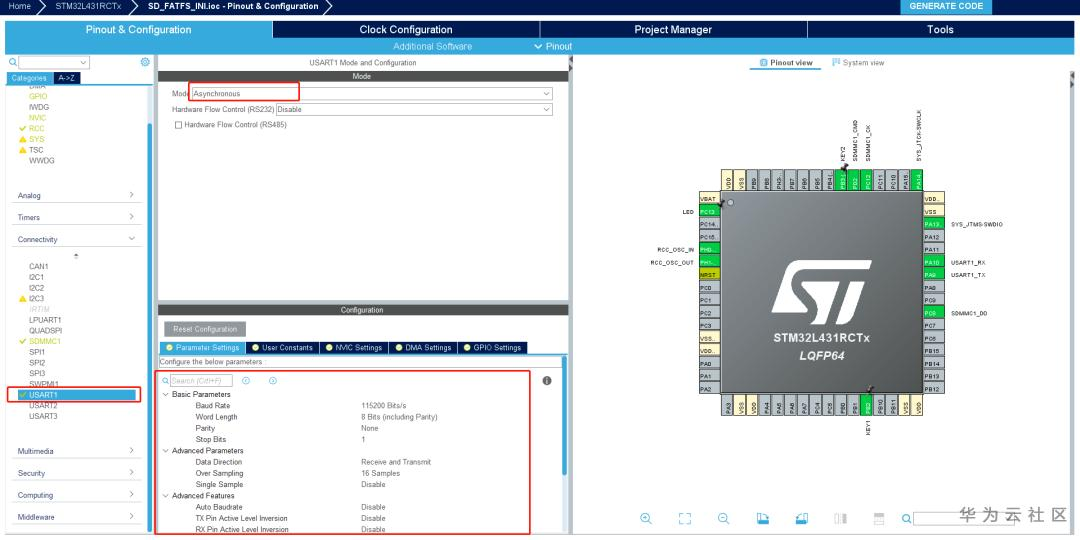The height and width of the screenshot is (540, 1080).
Task: Select the GPIO Settings tab
Action: 492,348
